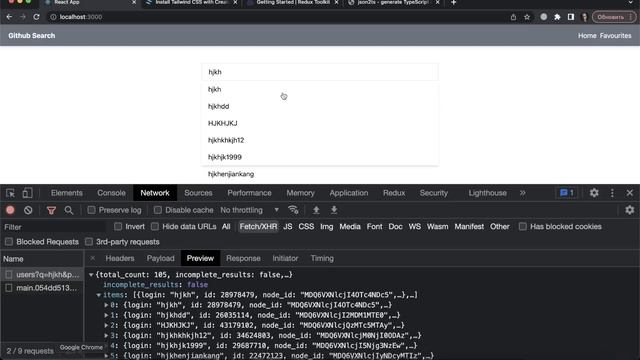Screen dimensions: 640x360
Task: Expand item 1 with login hjkhdd
Action: coord(106,316)
